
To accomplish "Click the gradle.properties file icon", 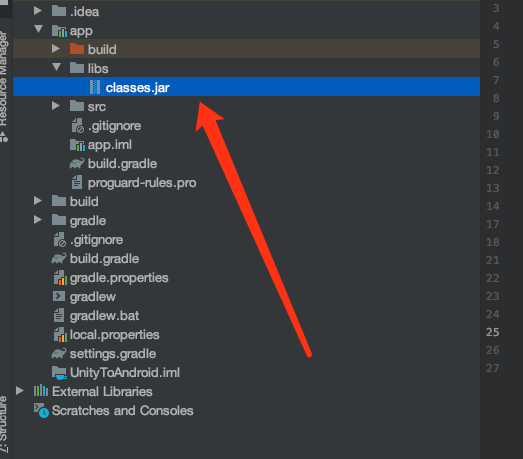I will point(60,278).
